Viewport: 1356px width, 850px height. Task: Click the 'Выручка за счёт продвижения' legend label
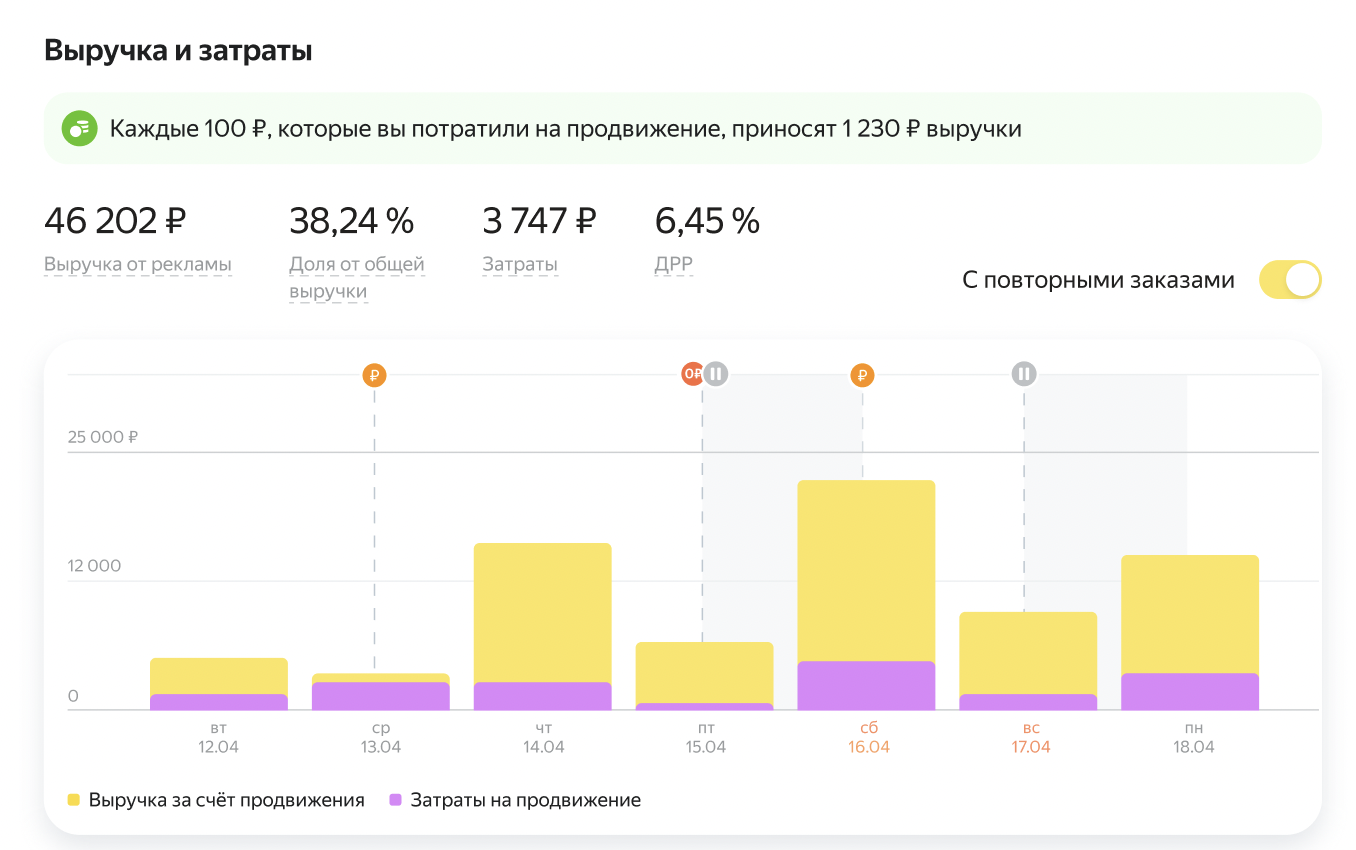tap(226, 800)
